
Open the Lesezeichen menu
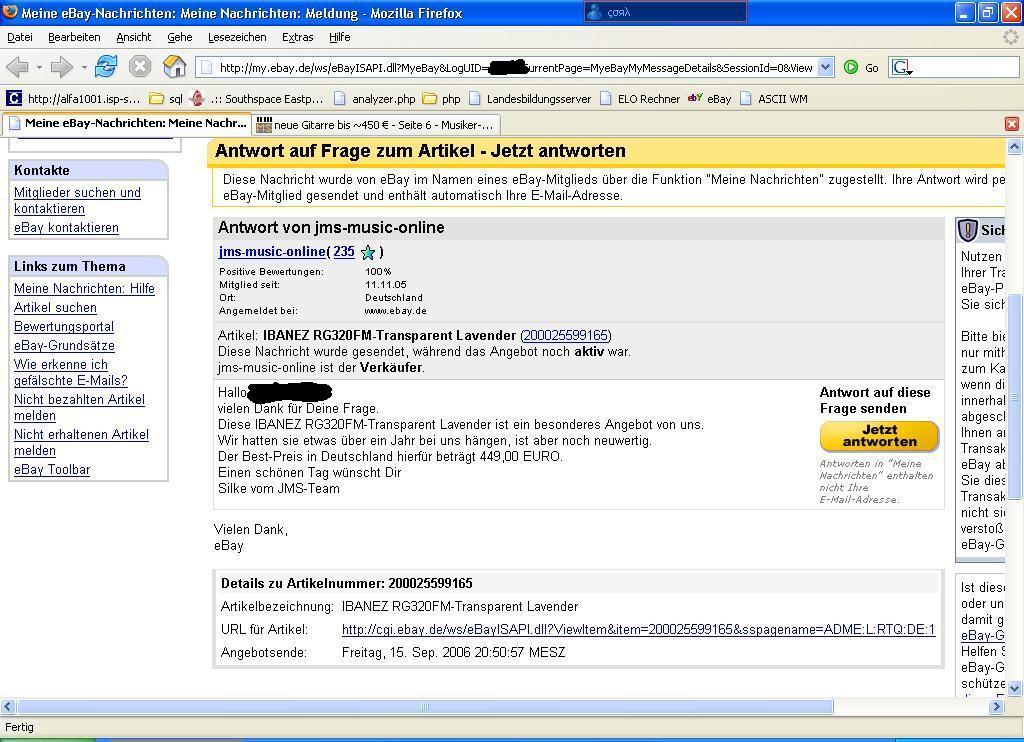[237, 37]
